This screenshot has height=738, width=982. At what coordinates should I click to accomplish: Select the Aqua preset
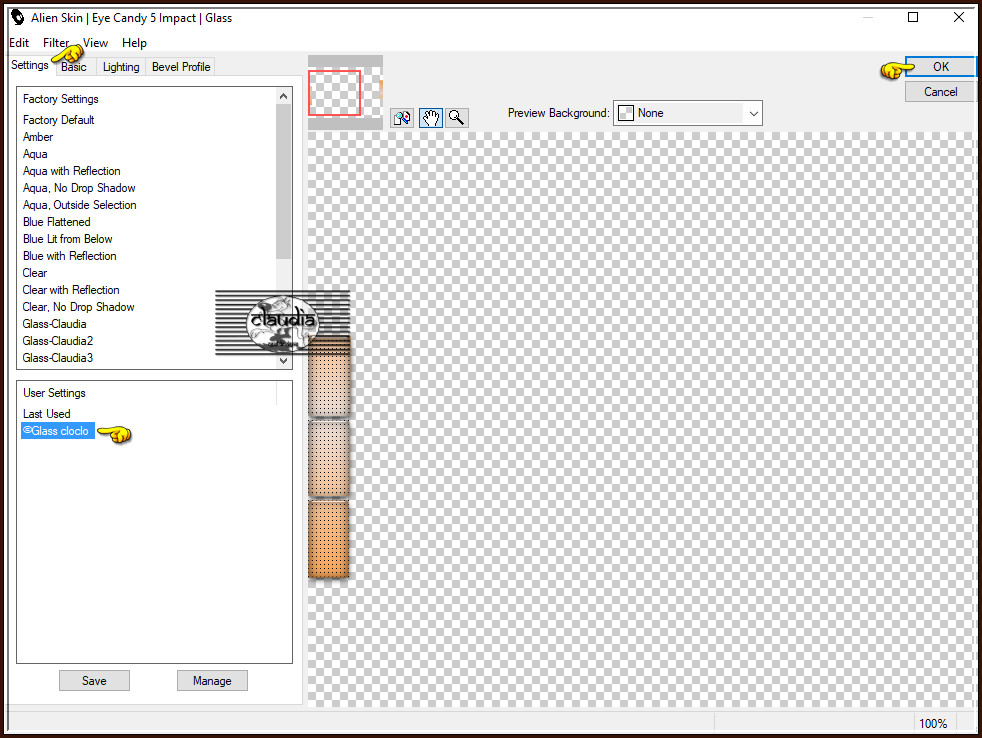(x=35, y=153)
